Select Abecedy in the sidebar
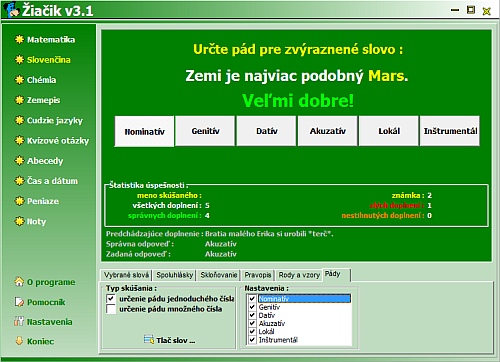 tap(45, 161)
